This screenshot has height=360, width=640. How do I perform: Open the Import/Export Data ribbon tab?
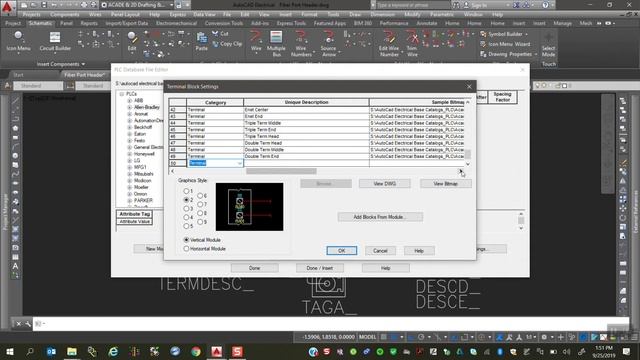127,23
